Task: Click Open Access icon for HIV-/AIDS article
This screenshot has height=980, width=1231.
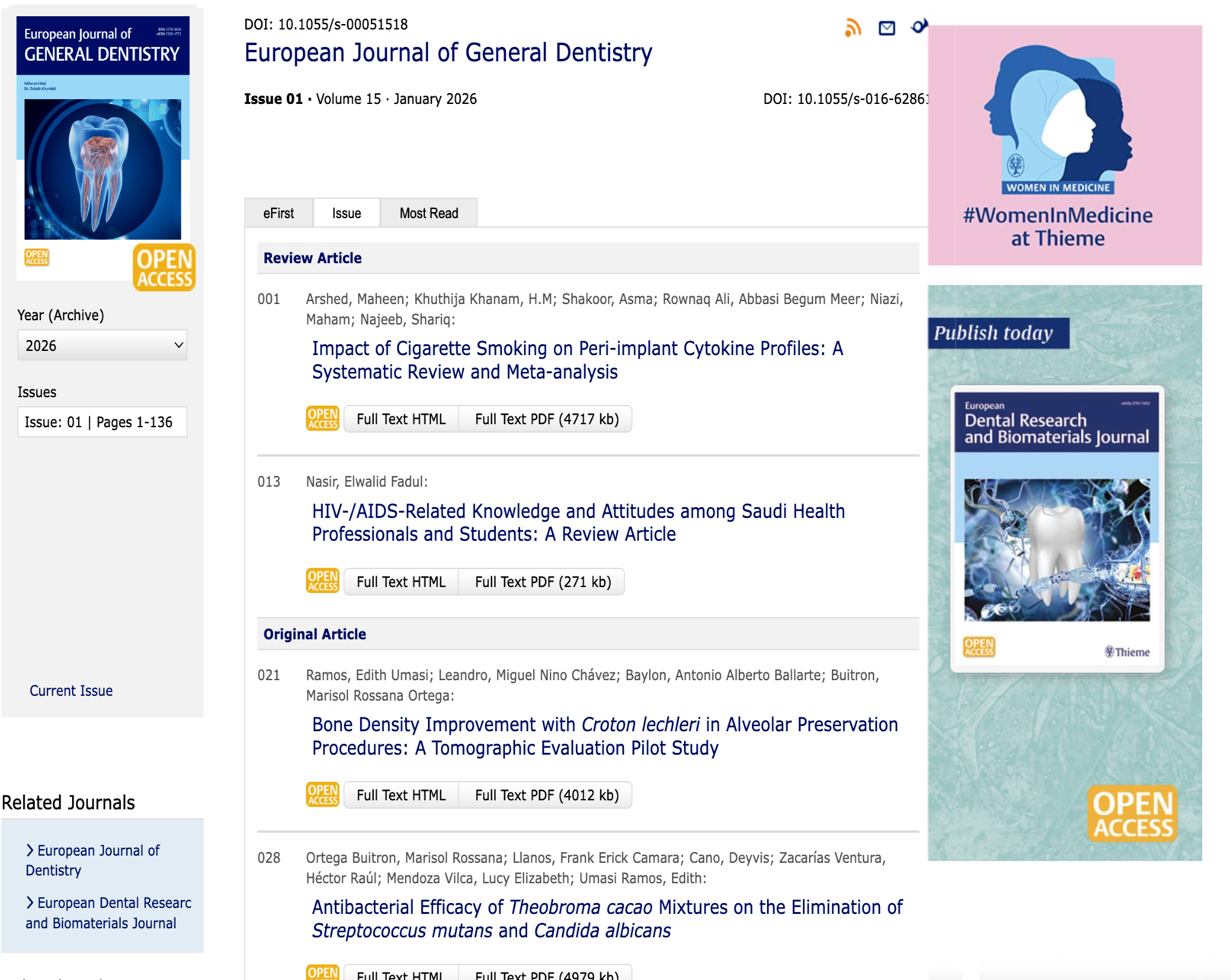Action: coord(323,581)
